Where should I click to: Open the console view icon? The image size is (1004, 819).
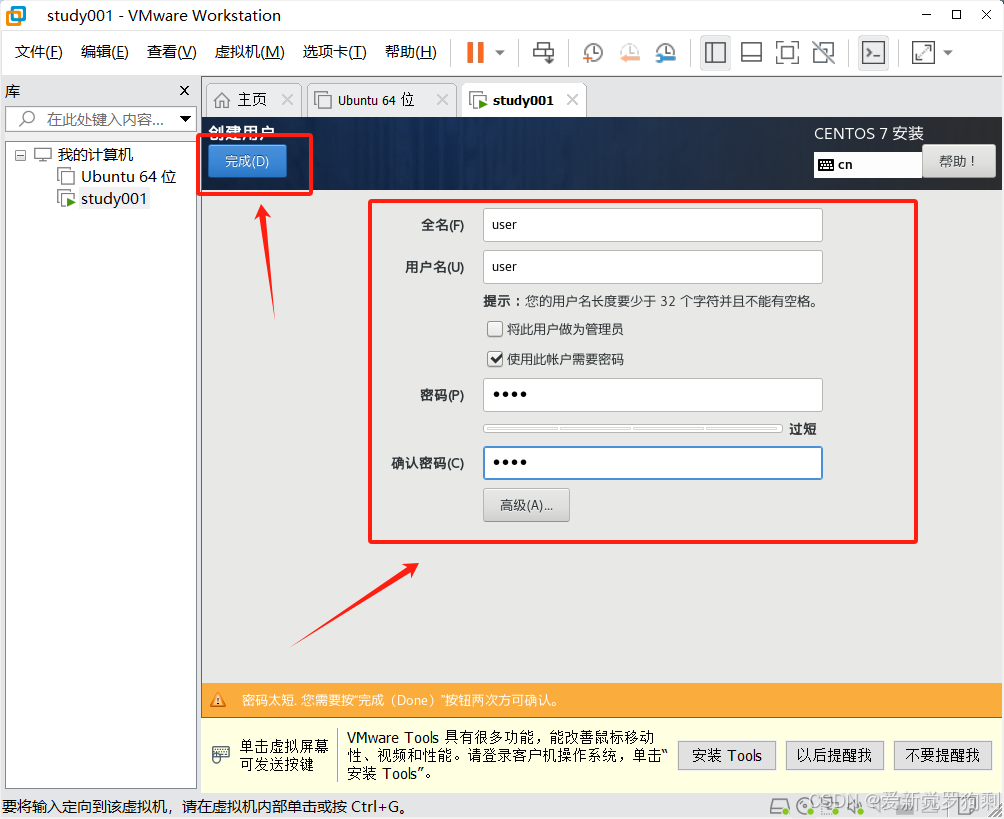tap(873, 53)
